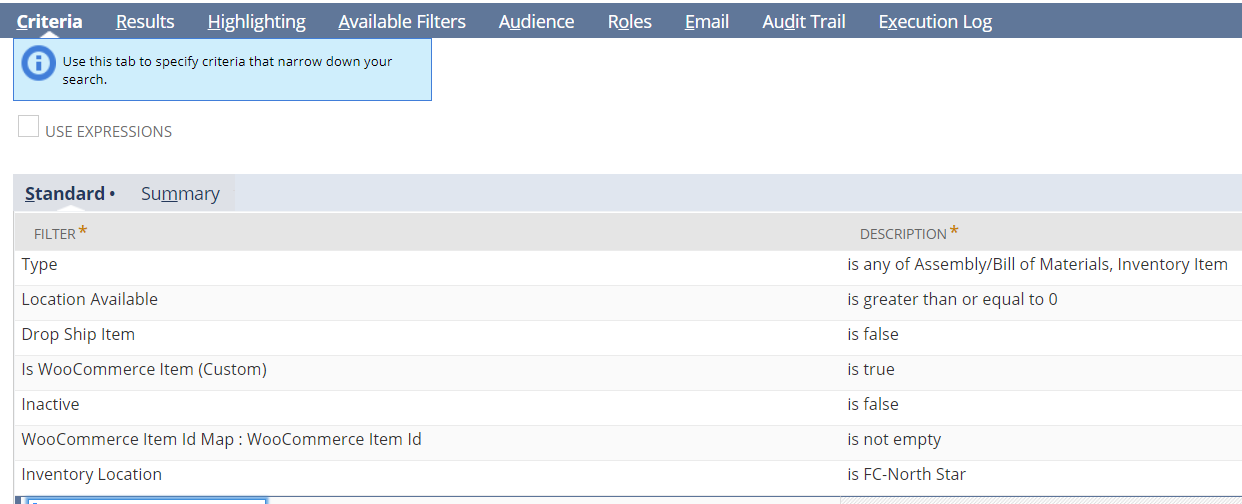
Task: Click the 'is FC-North Star' description
Action: click(x=906, y=475)
